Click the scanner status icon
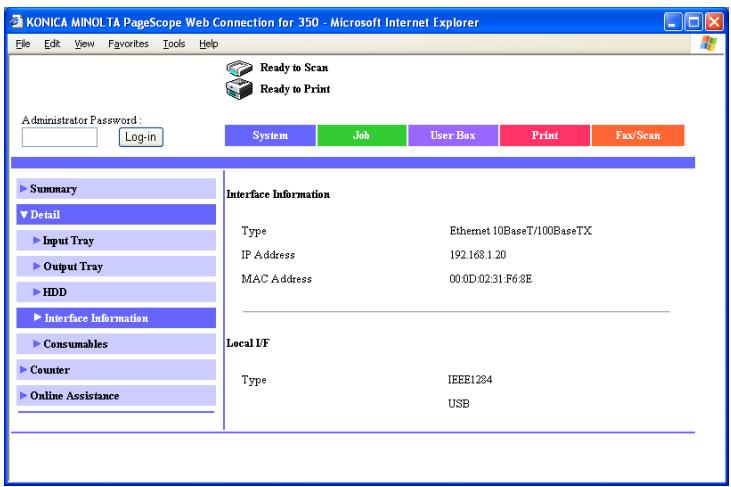 (x=239, y=68)
